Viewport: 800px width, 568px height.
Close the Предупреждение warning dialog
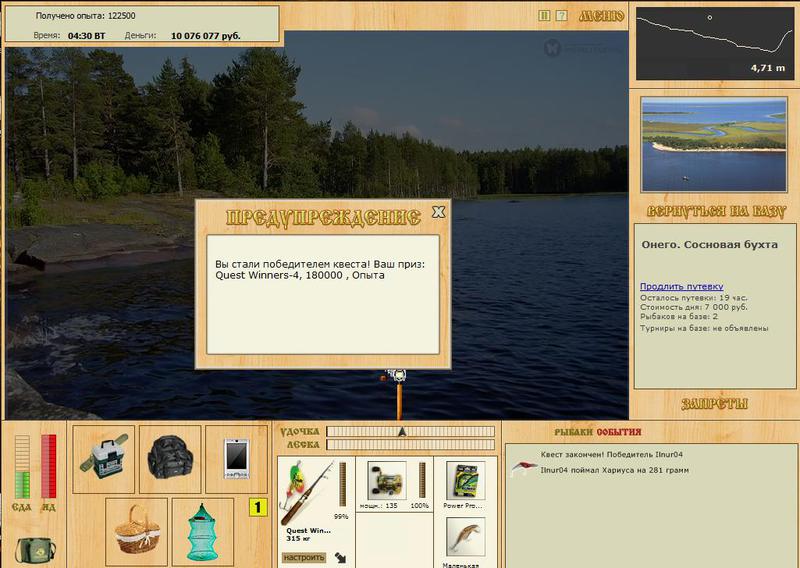point(438,212)
